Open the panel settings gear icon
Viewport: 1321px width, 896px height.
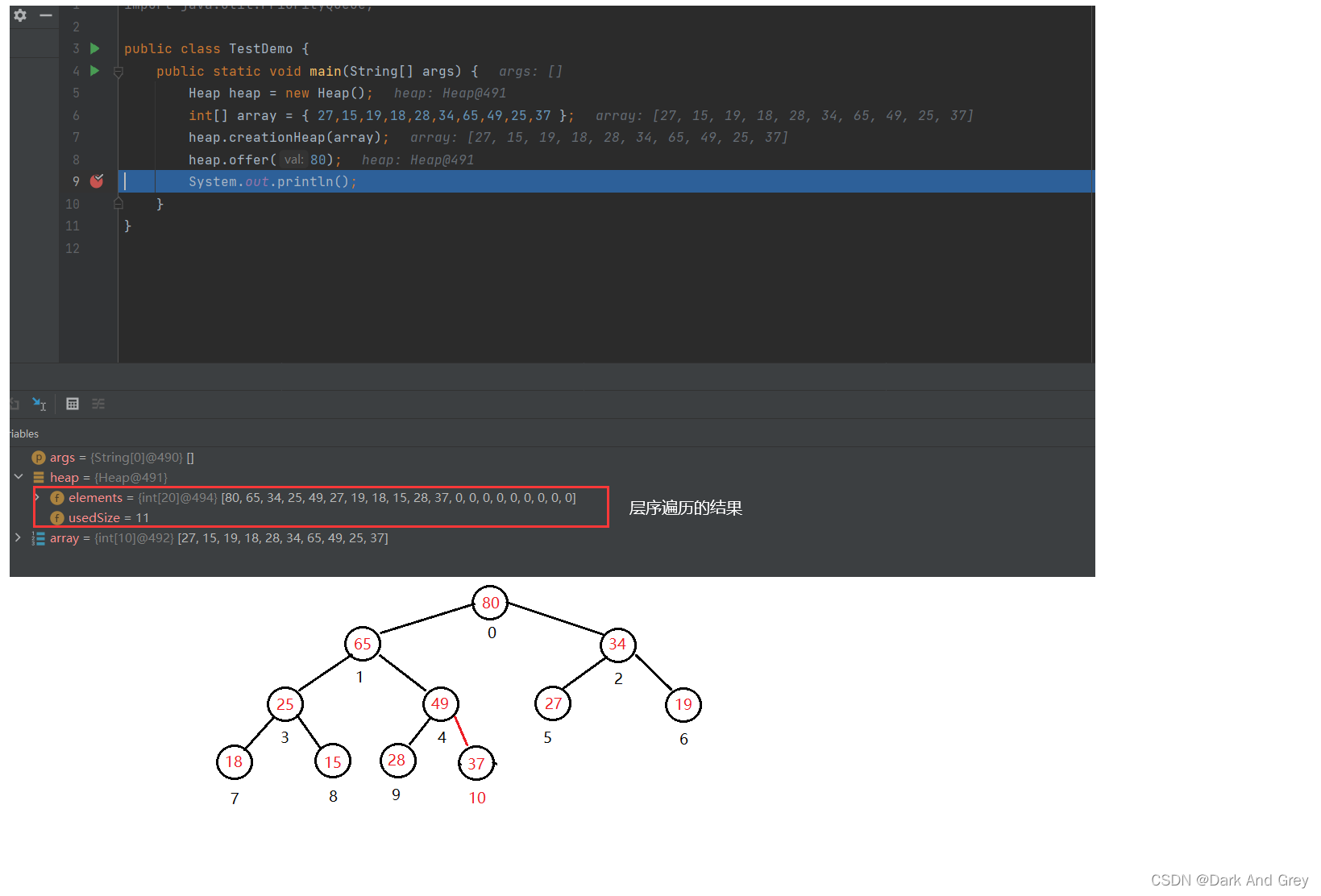click(20, 15)
